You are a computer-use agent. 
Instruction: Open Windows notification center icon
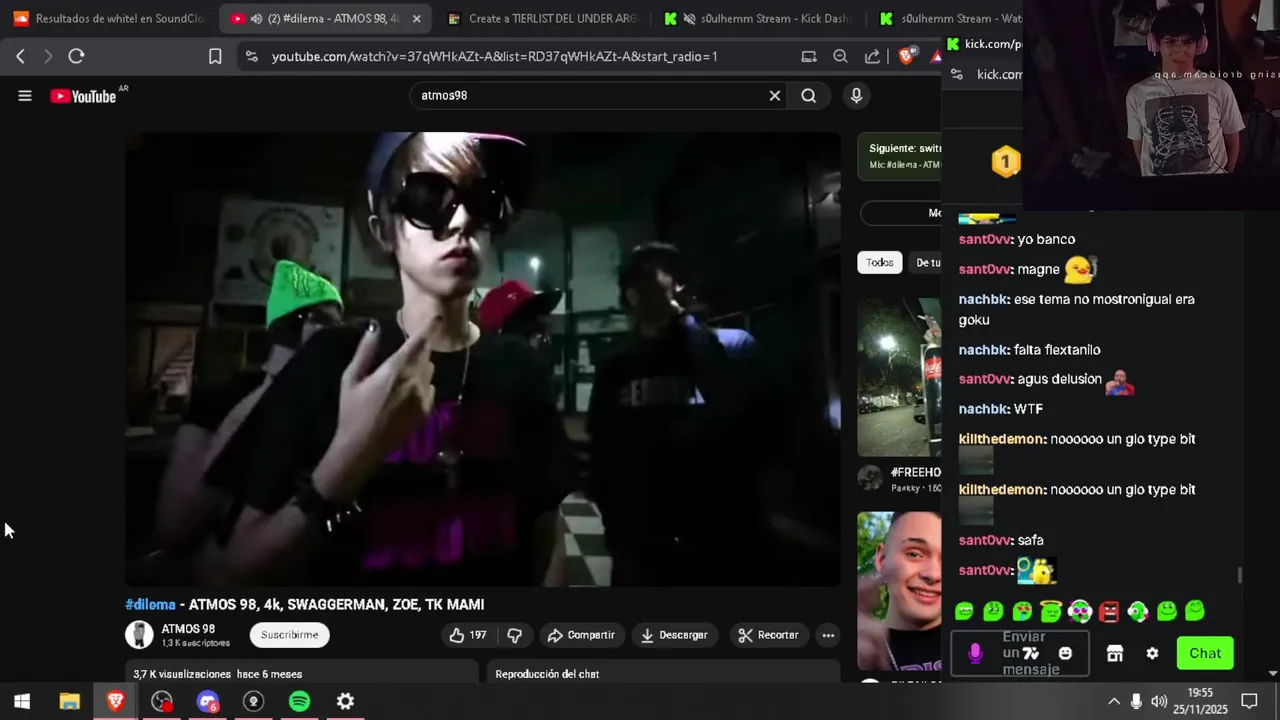click(1249, 702)
